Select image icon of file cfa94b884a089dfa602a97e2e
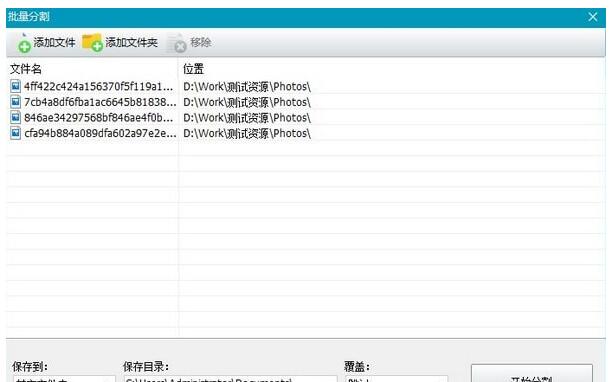Screen dimensions: 612x382 (x=15, y=133)
